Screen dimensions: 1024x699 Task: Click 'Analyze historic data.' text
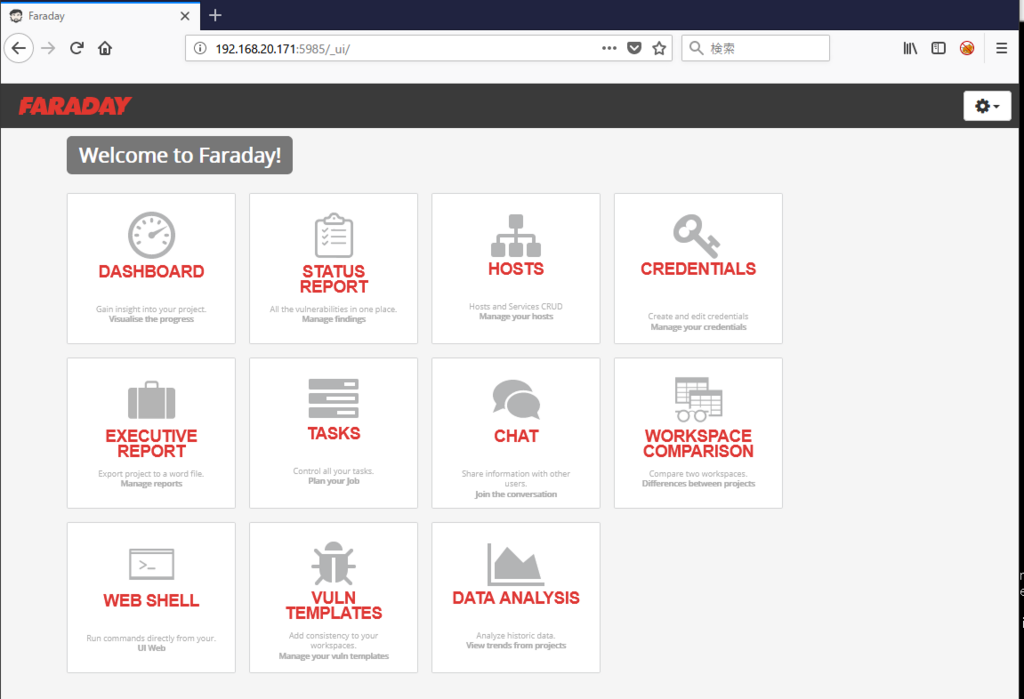pos(516,636)
